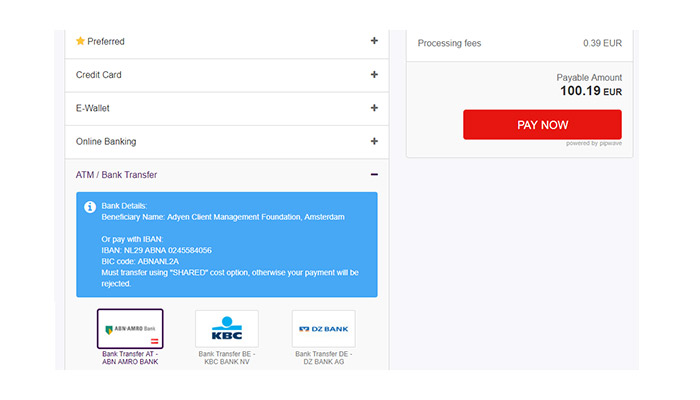The image size is (700, 400).
Task: Expand Online Banking using its plus icon
Action: coord(374,141)
